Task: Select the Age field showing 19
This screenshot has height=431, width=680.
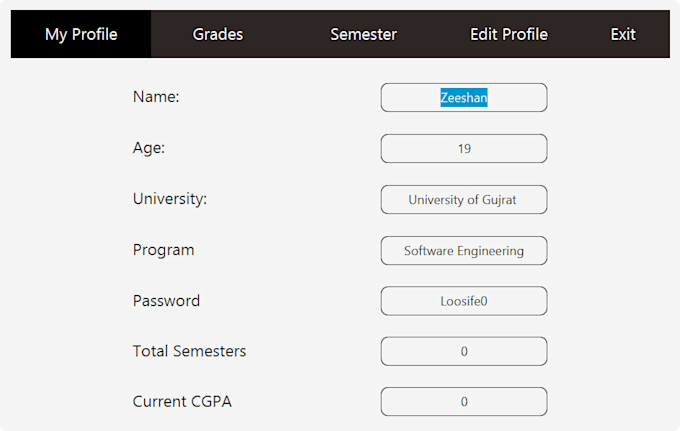Action: click(x=464, y=149)
